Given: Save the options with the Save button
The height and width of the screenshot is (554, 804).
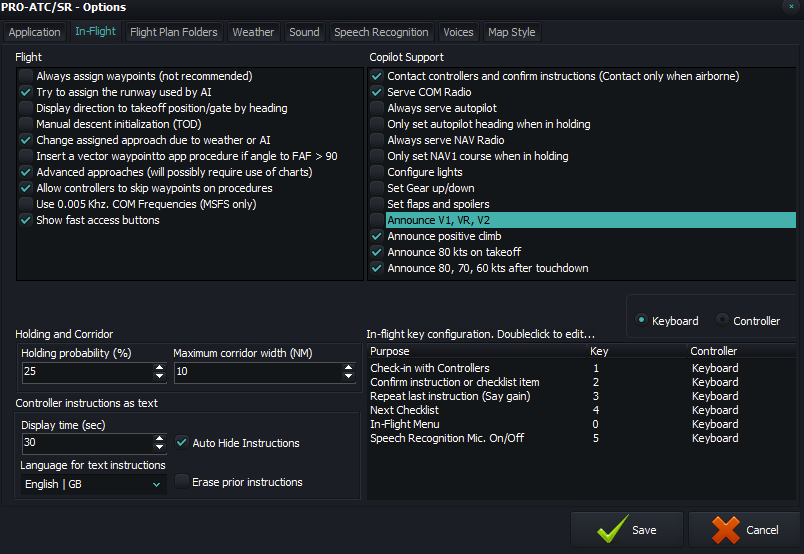Looking at the screenshot, I should click(x=627, y=529).
